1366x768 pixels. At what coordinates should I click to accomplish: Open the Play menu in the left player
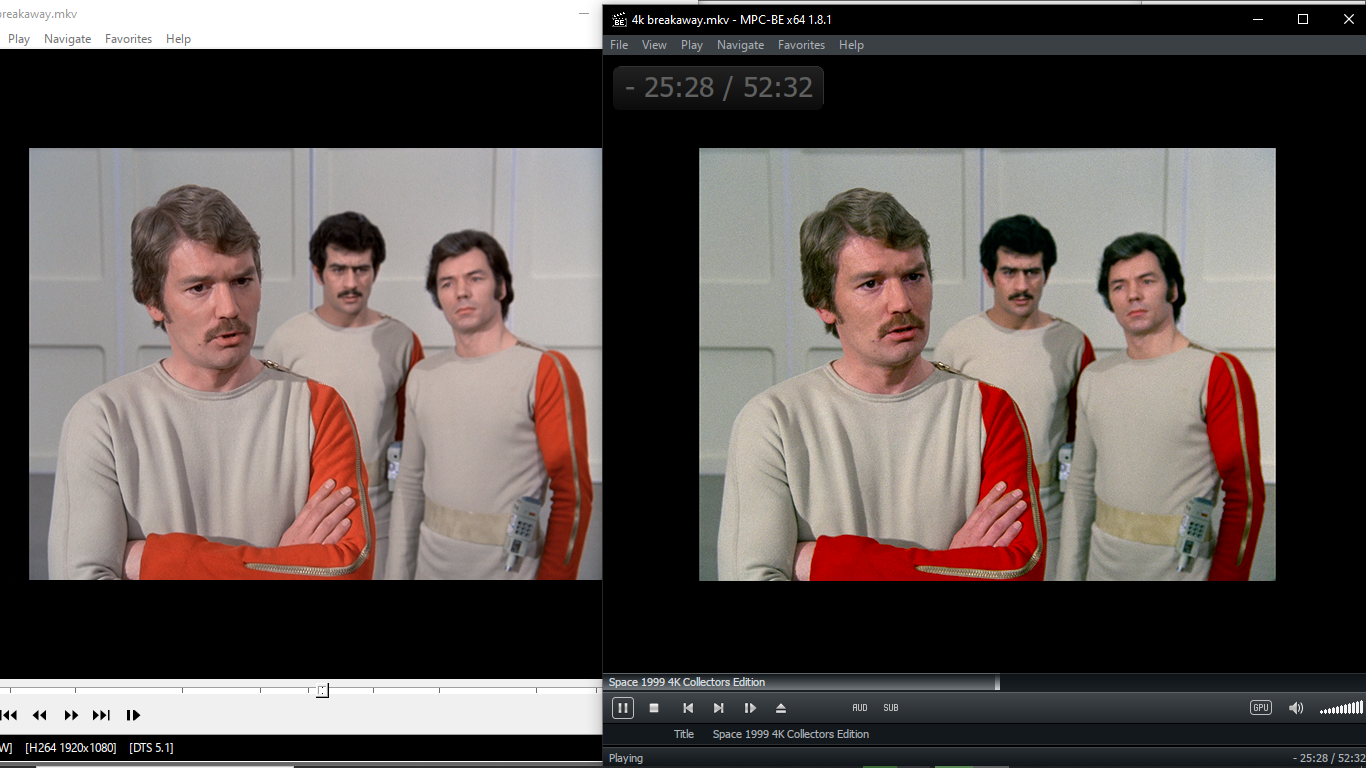pyautogui.click(x=19, y=39)
